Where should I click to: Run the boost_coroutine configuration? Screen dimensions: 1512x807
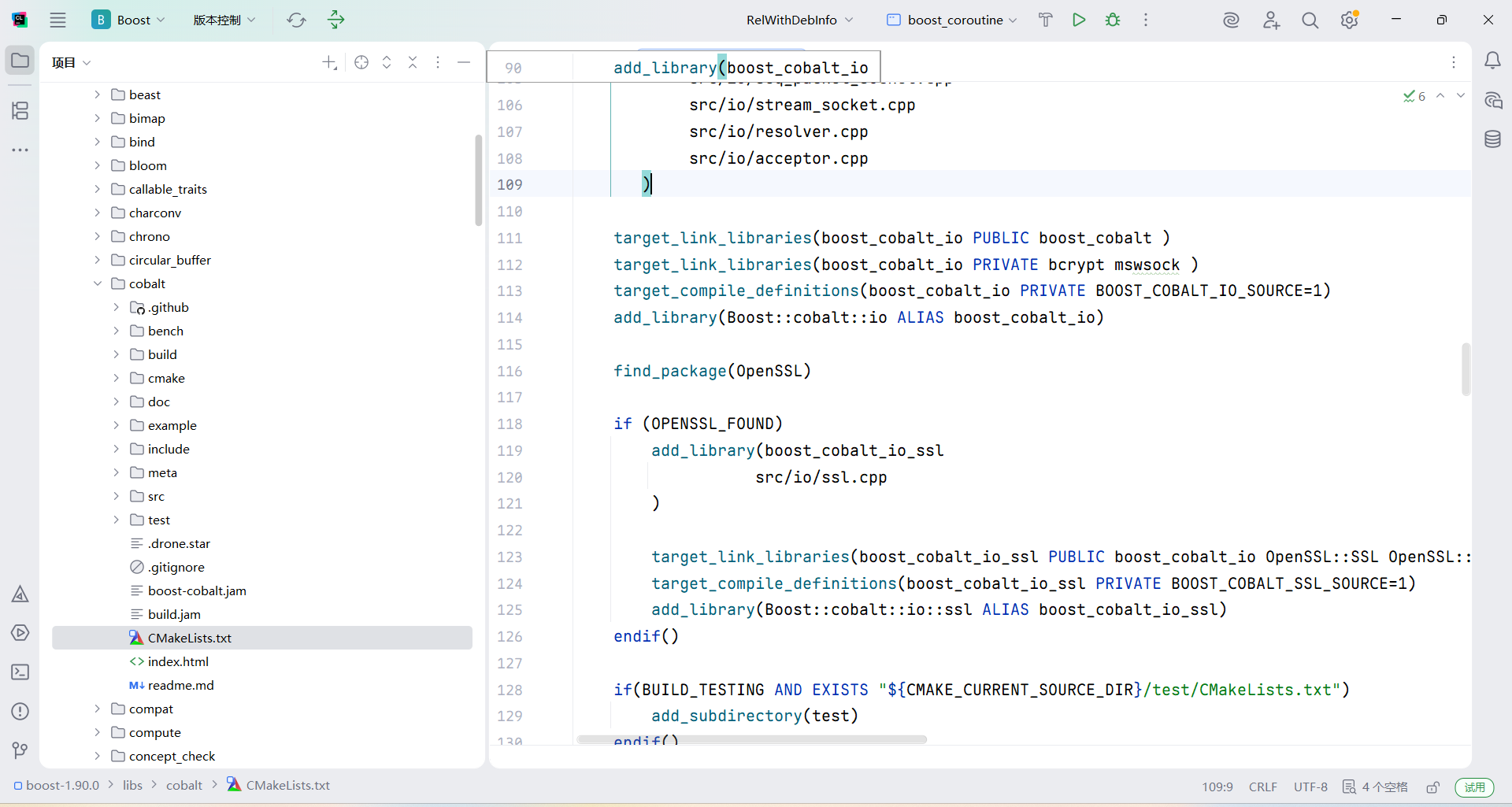point(1079,20)
